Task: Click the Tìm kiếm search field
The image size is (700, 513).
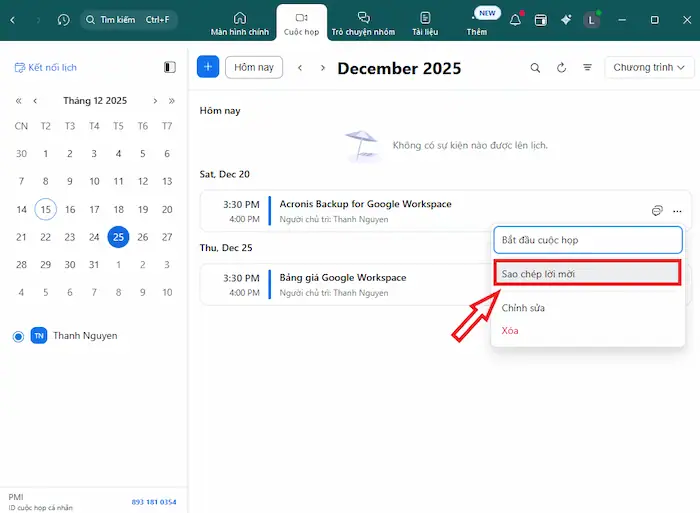Action: 130,19
